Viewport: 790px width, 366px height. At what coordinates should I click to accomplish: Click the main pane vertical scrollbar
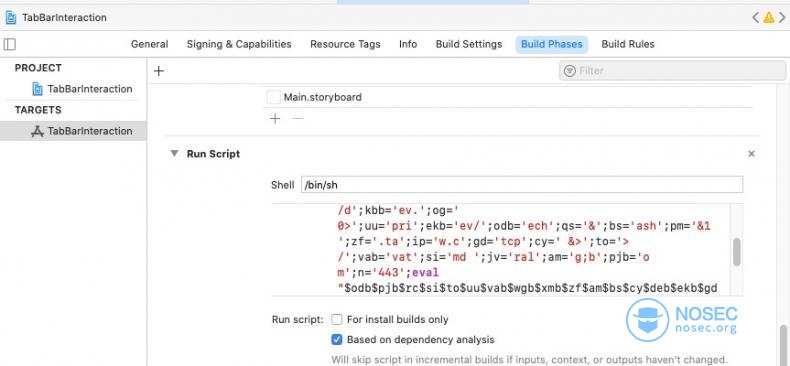point(783,345)
